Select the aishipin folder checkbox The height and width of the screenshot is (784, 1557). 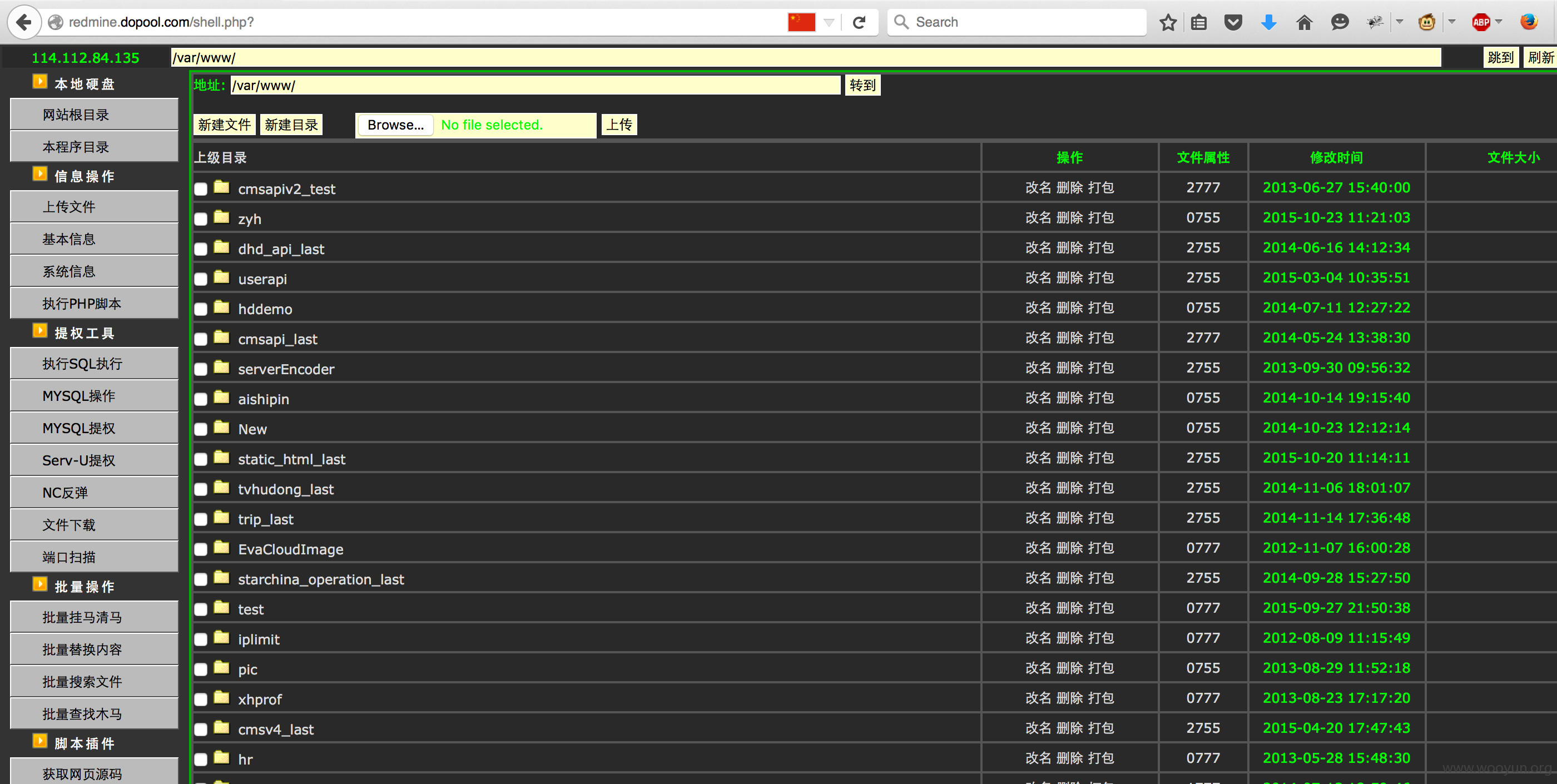(201, 399)
